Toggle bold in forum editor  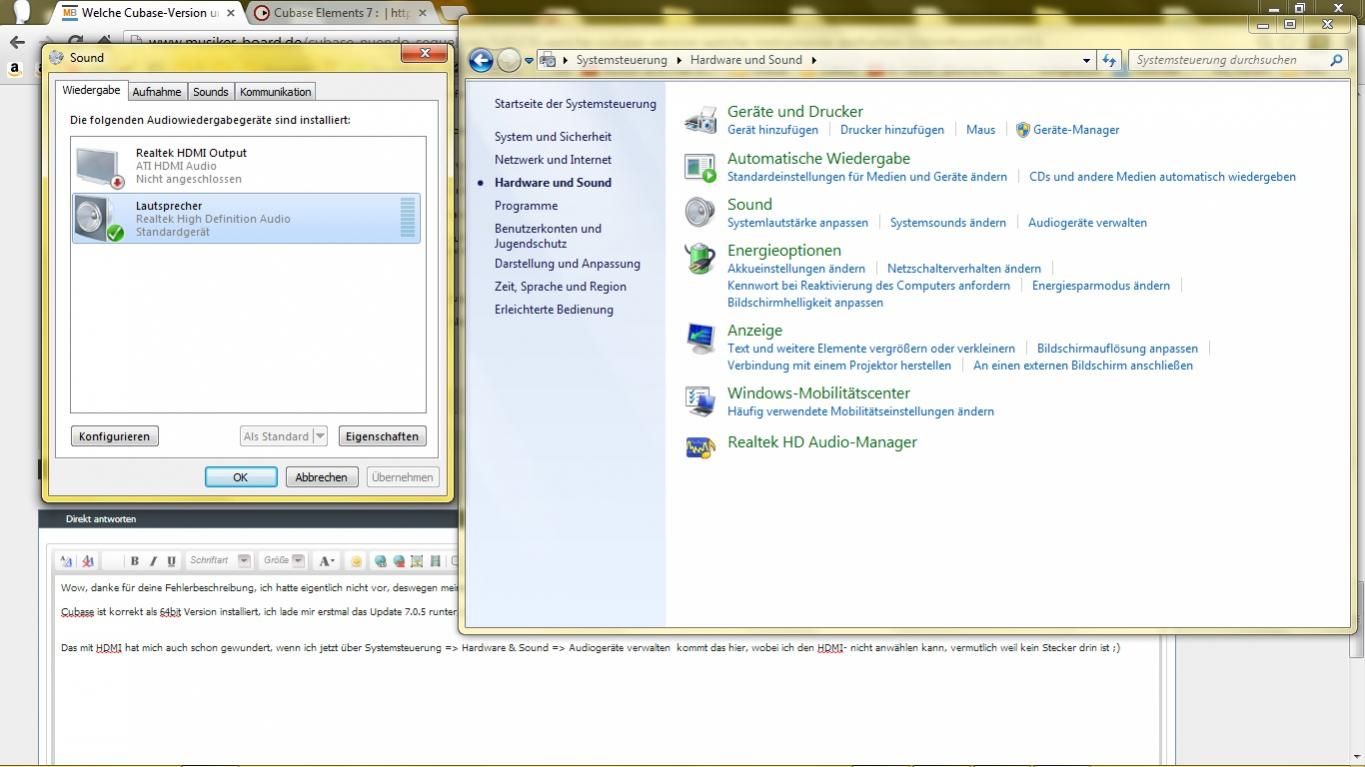pyautogui.click(x=135, y=561)
